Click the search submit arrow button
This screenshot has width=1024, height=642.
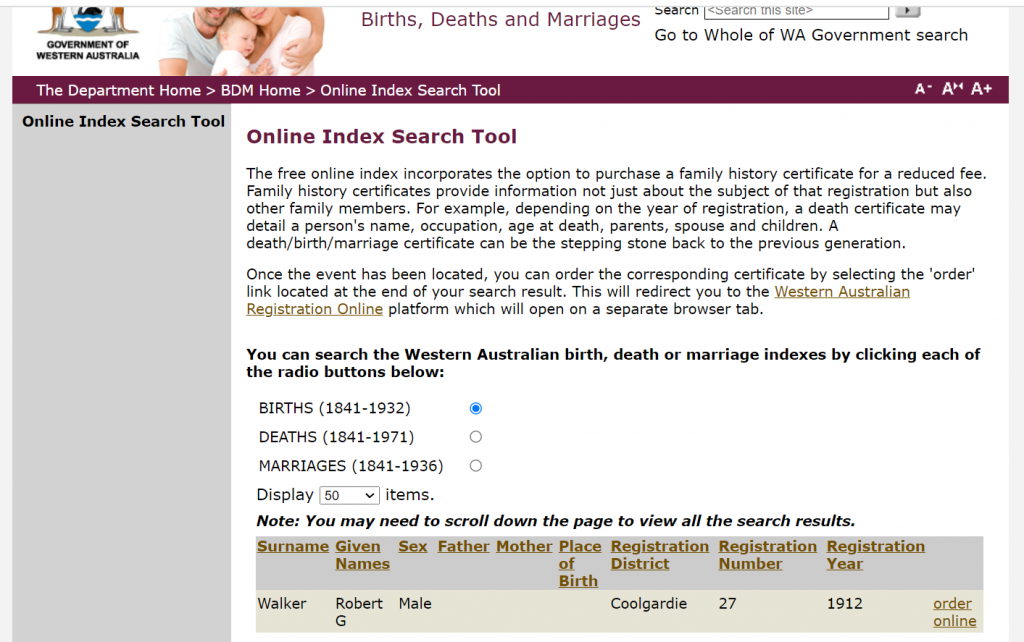pyautogui.click(x=907, y=11)
